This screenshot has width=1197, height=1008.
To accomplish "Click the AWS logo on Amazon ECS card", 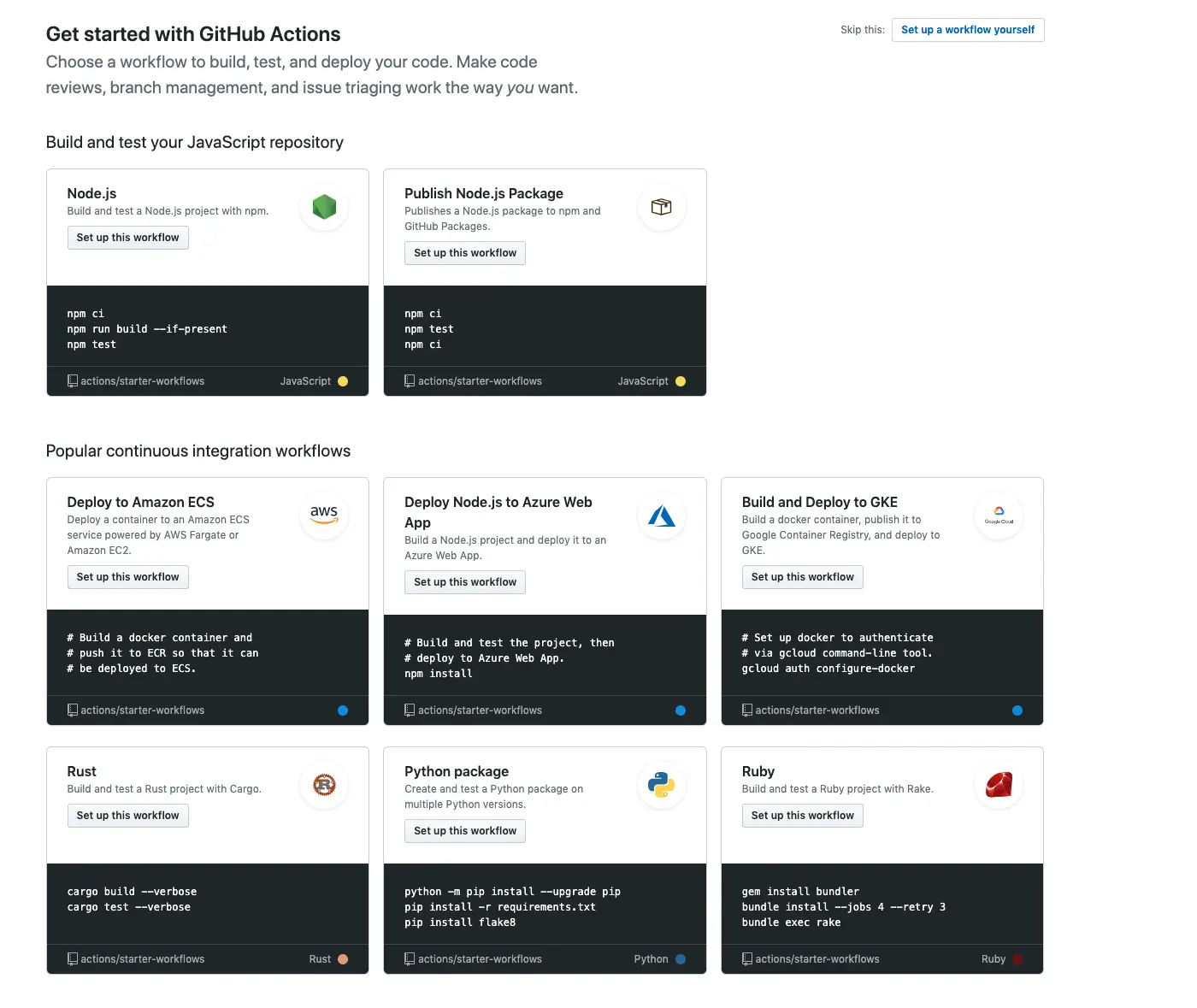I will [x=324, y=515].
